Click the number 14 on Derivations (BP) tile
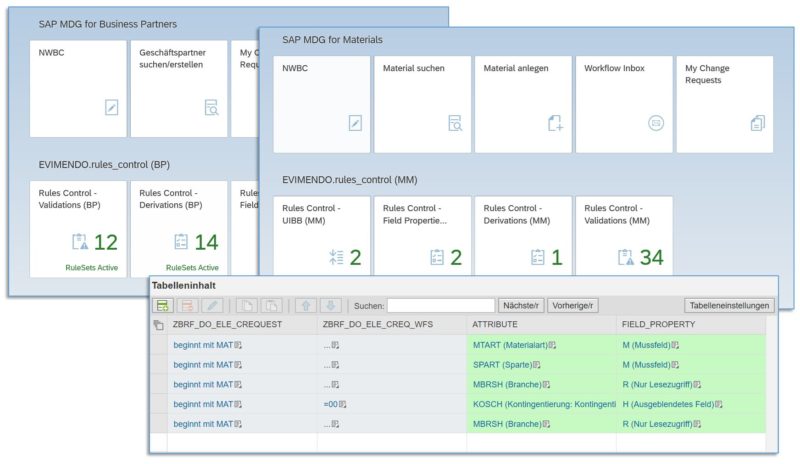Screen dimensions: 800x464 pos(206,242)
